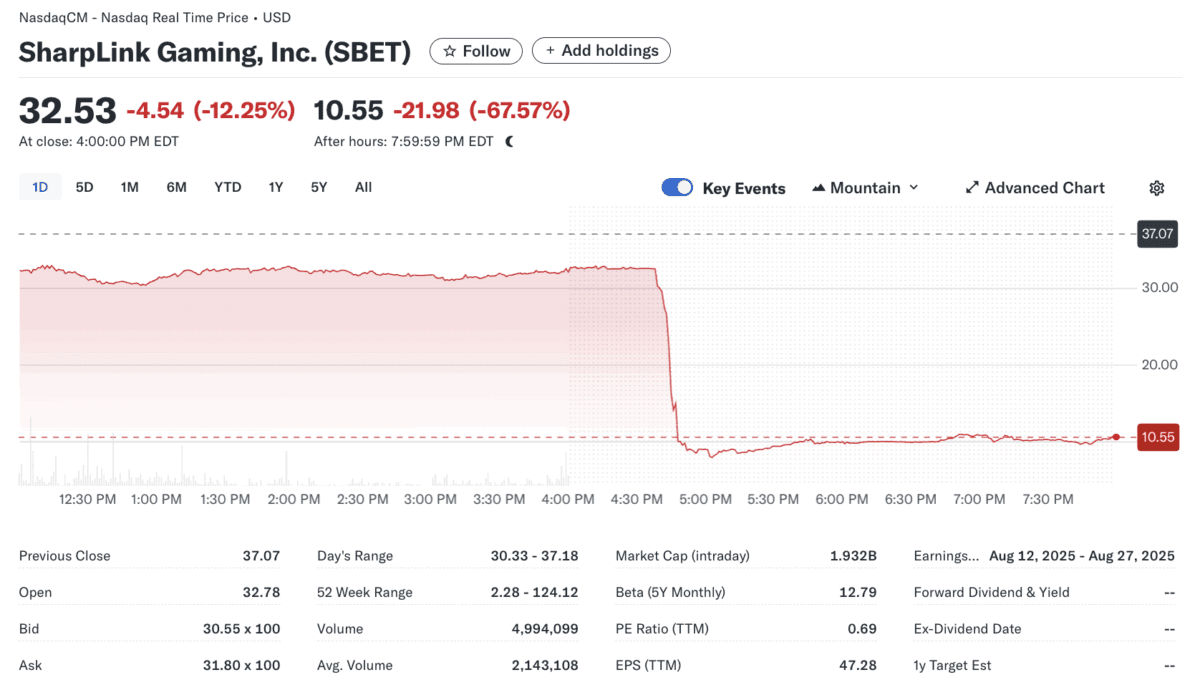Click the 4:00 PM time axis label

(x=567, y=499)
